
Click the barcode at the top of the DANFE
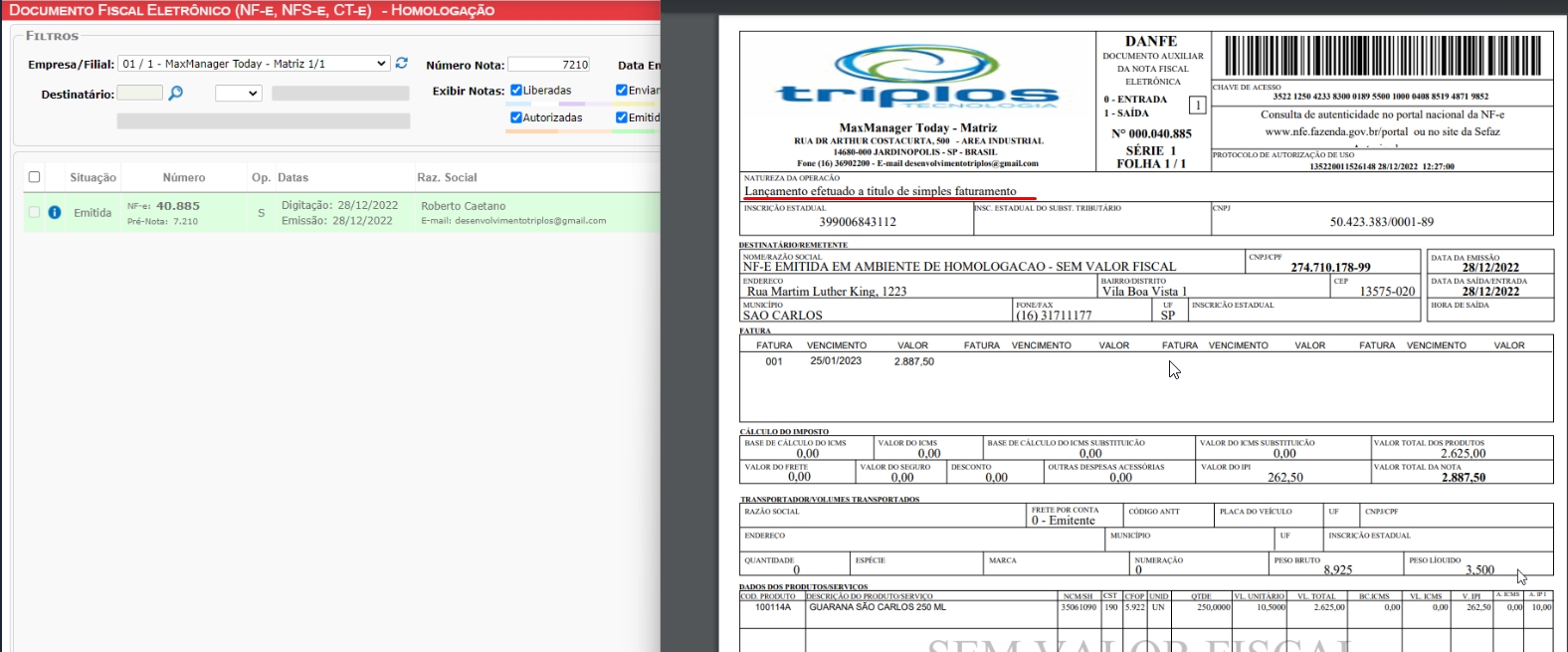[x=1382, y=56]
